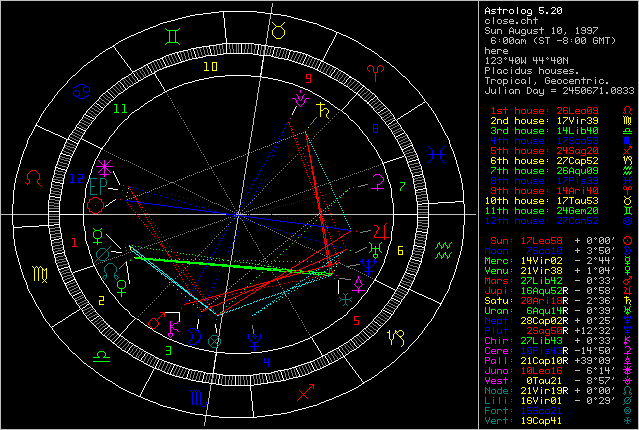
Task: Select the magenta Vesta glyph inside the wheel
Action: (300, 99)
